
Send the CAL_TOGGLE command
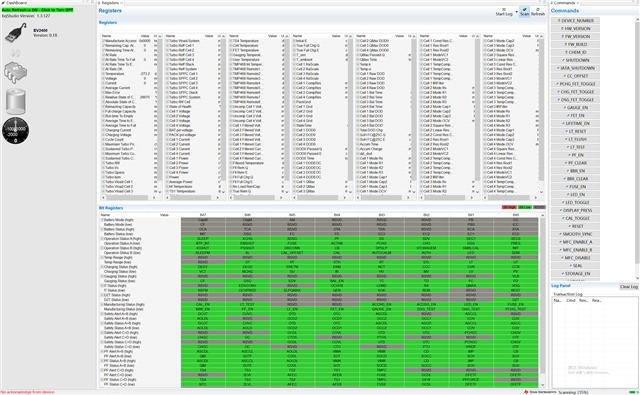[575, 218]
